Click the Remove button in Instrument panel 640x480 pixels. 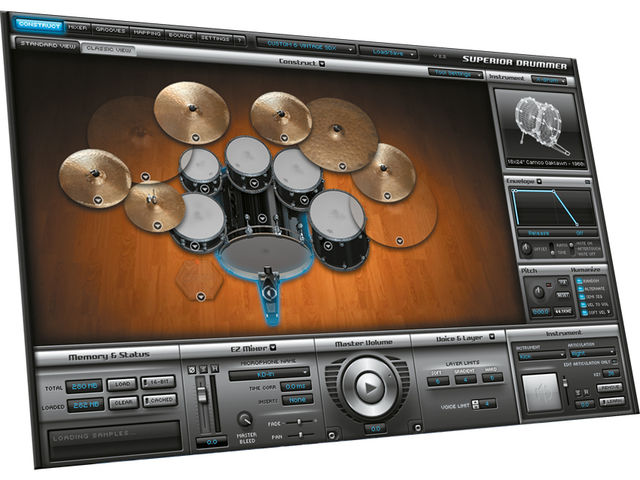point(610,387)
